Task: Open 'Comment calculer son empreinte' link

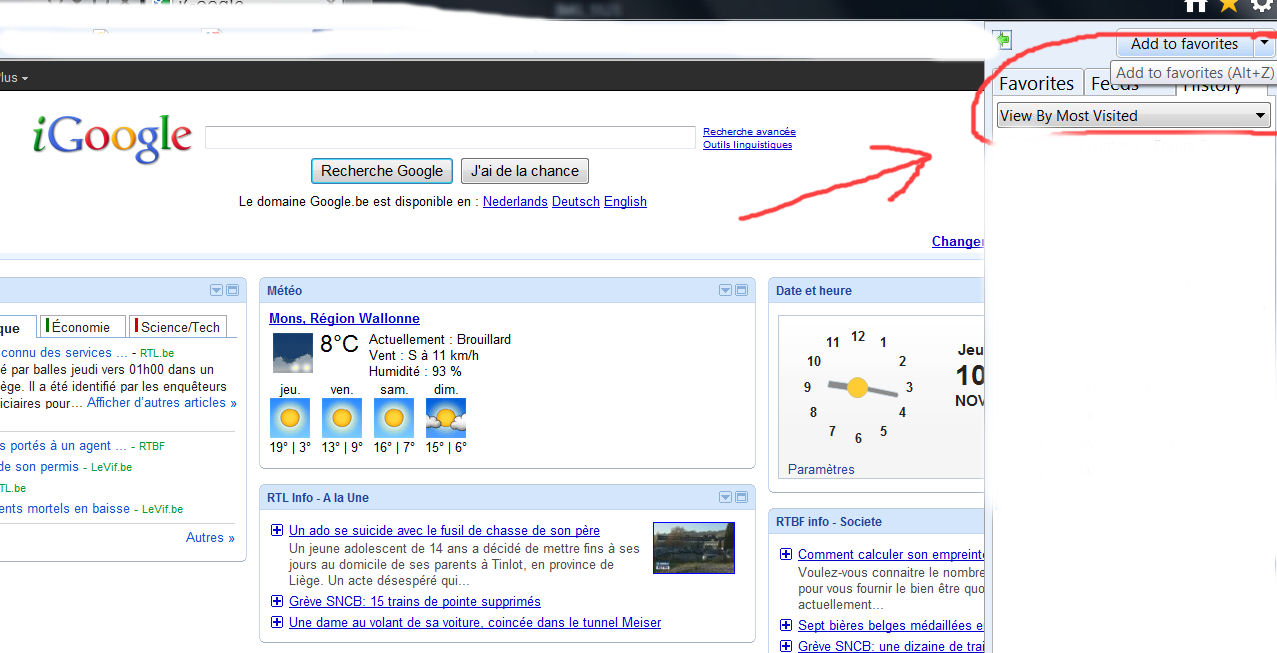Action: (891, 555)
